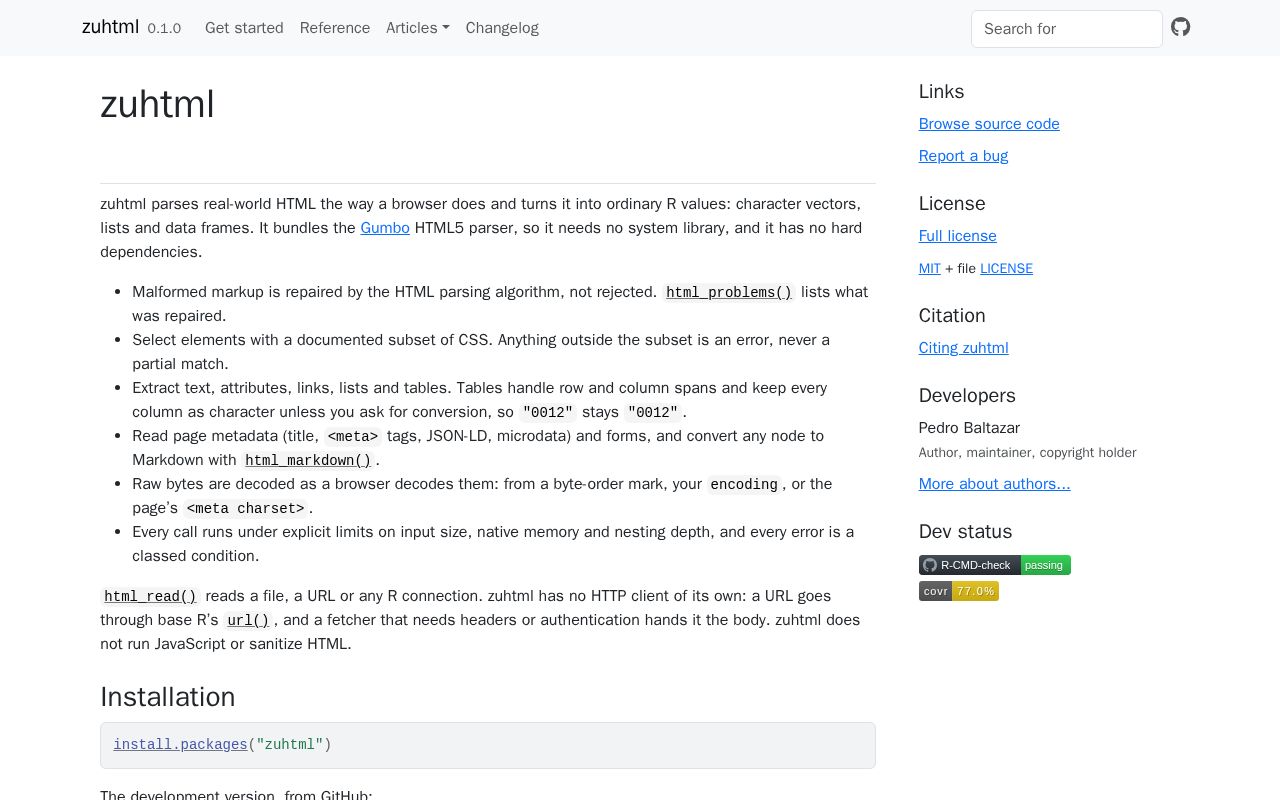Open the Changelog page

[x=502, y=28]
